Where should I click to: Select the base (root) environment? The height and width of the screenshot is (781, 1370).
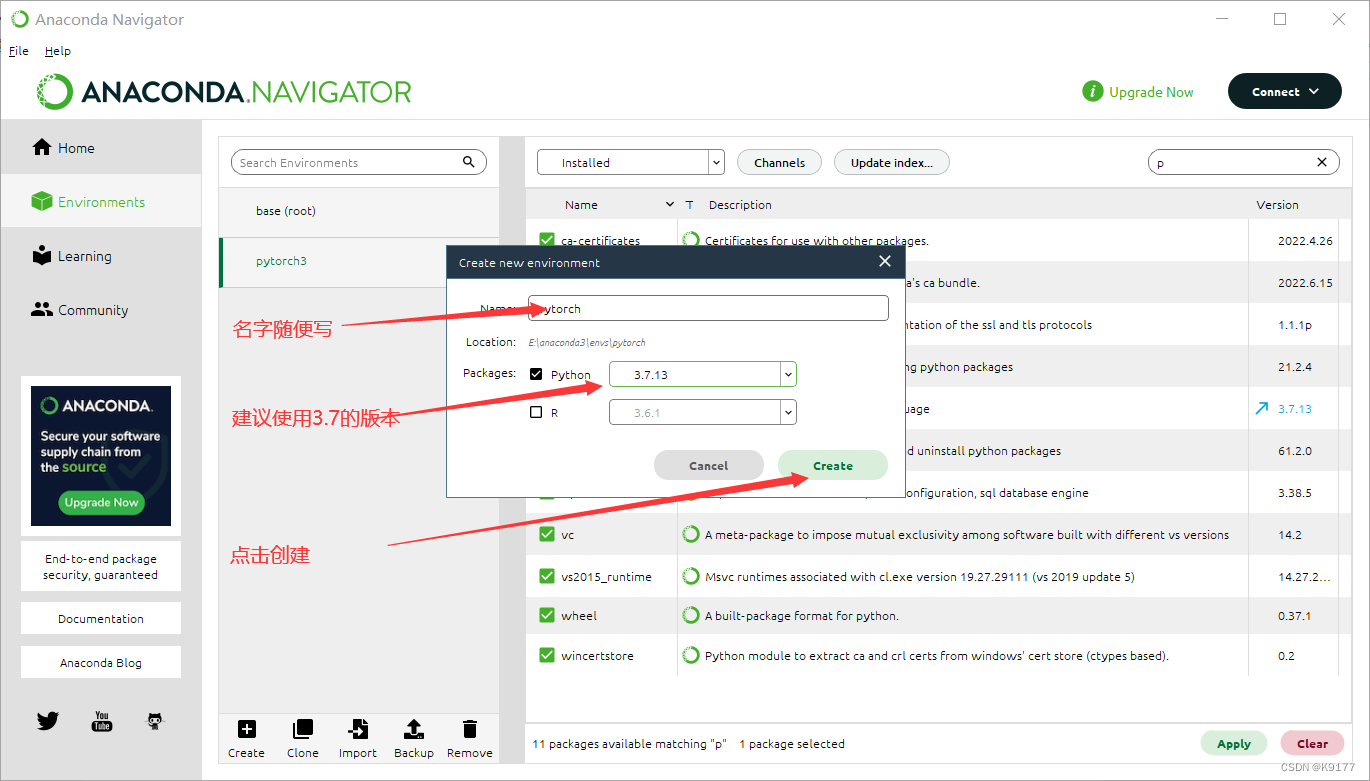pyautogui.click(x=358, y=211)
